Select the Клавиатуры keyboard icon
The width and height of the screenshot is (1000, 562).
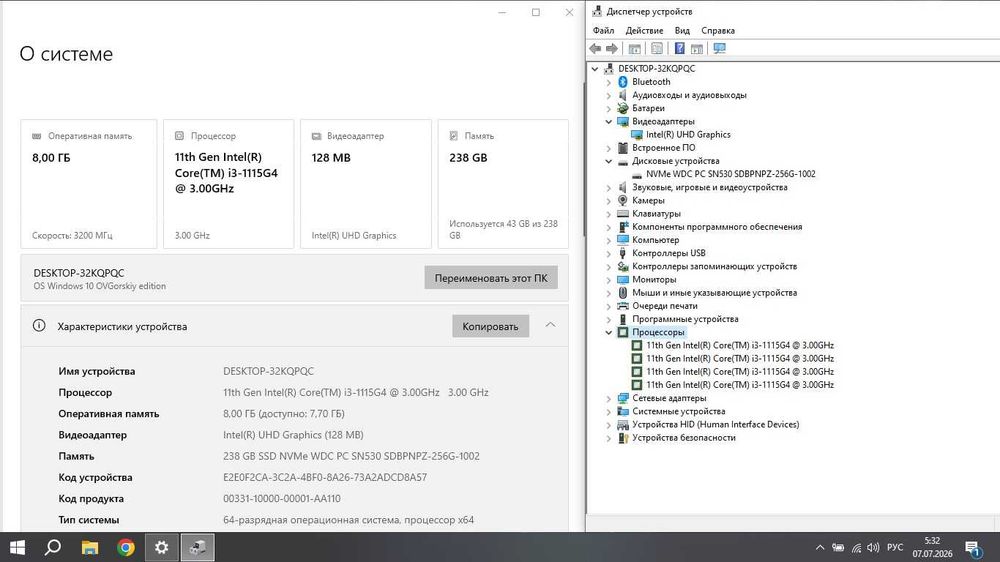(x=623, y=214)
